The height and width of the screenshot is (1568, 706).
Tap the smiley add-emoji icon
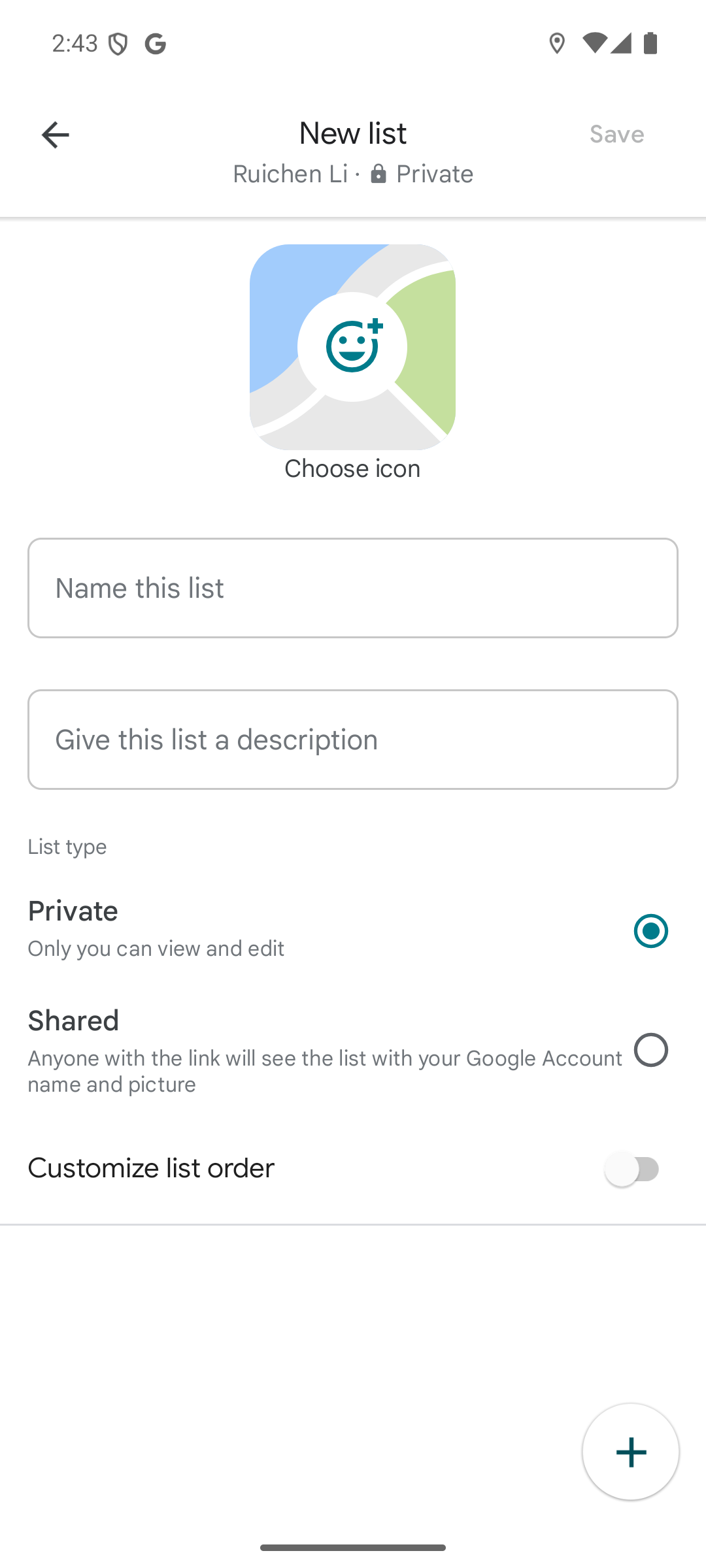353,347
